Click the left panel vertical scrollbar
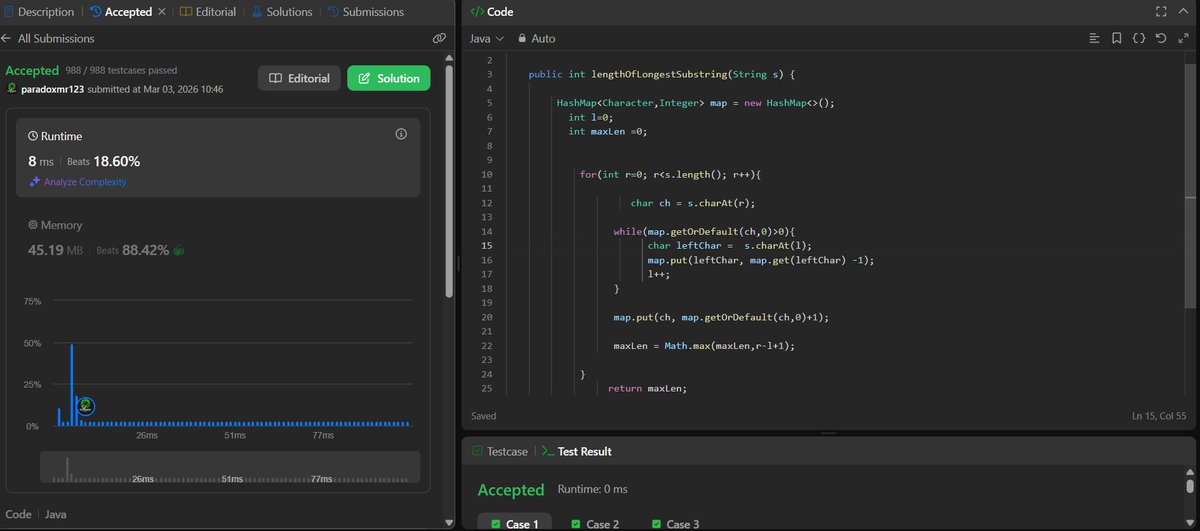The width and height of the screenshot is (1200, 531). pyautogui.click(x=449, y=180)
